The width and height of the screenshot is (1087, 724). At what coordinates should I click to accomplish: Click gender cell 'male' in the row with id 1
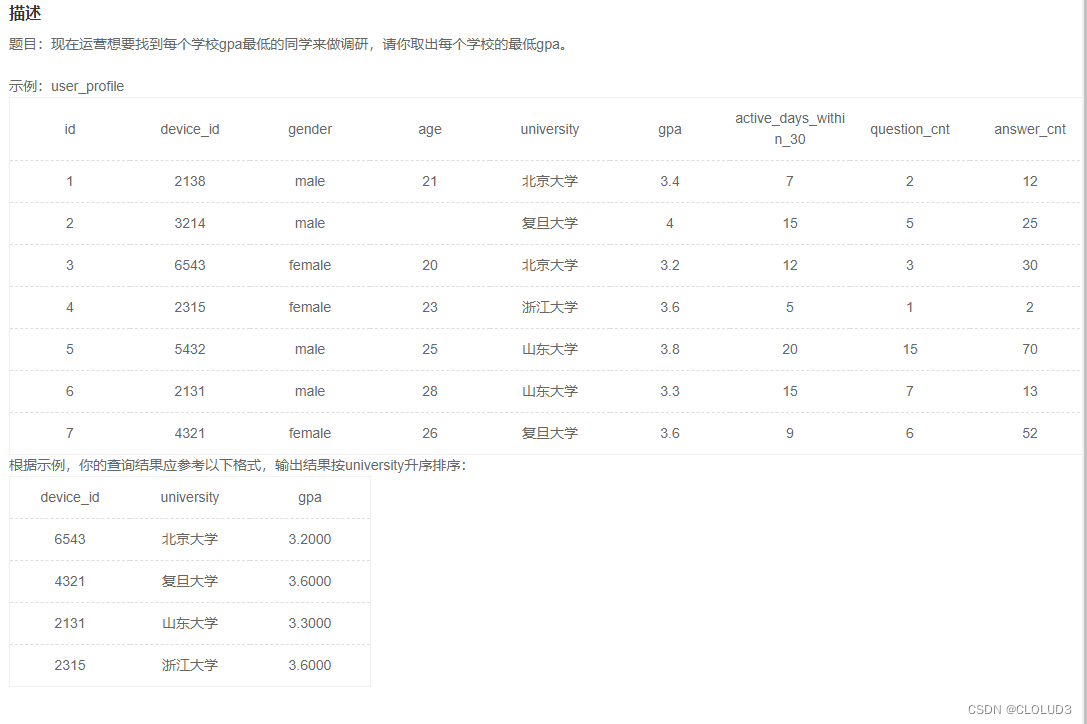(310, 181)
